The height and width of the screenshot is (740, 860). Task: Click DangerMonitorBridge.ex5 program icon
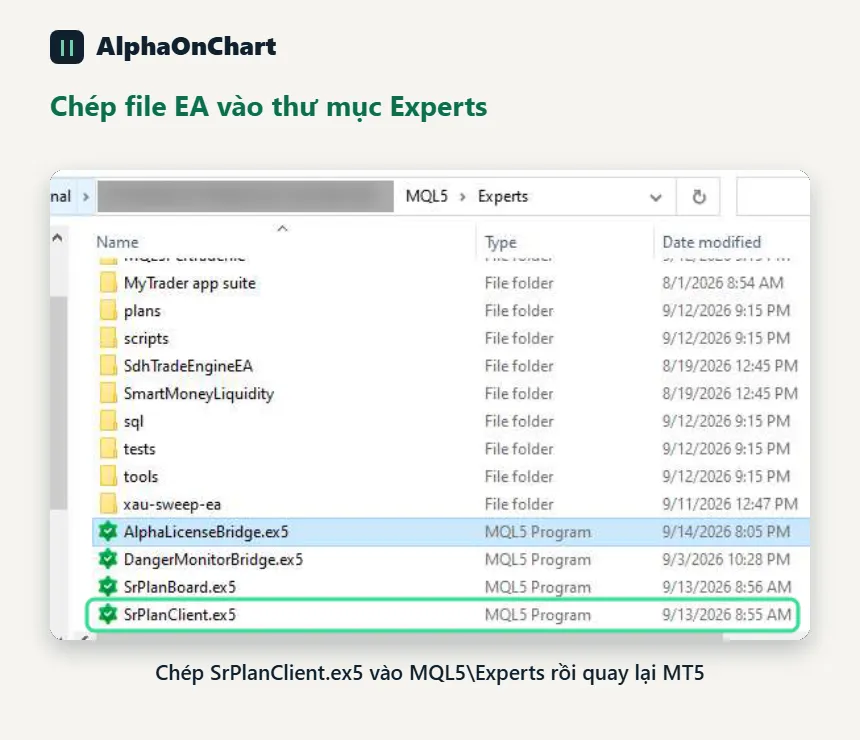click(x=108, y=560)
